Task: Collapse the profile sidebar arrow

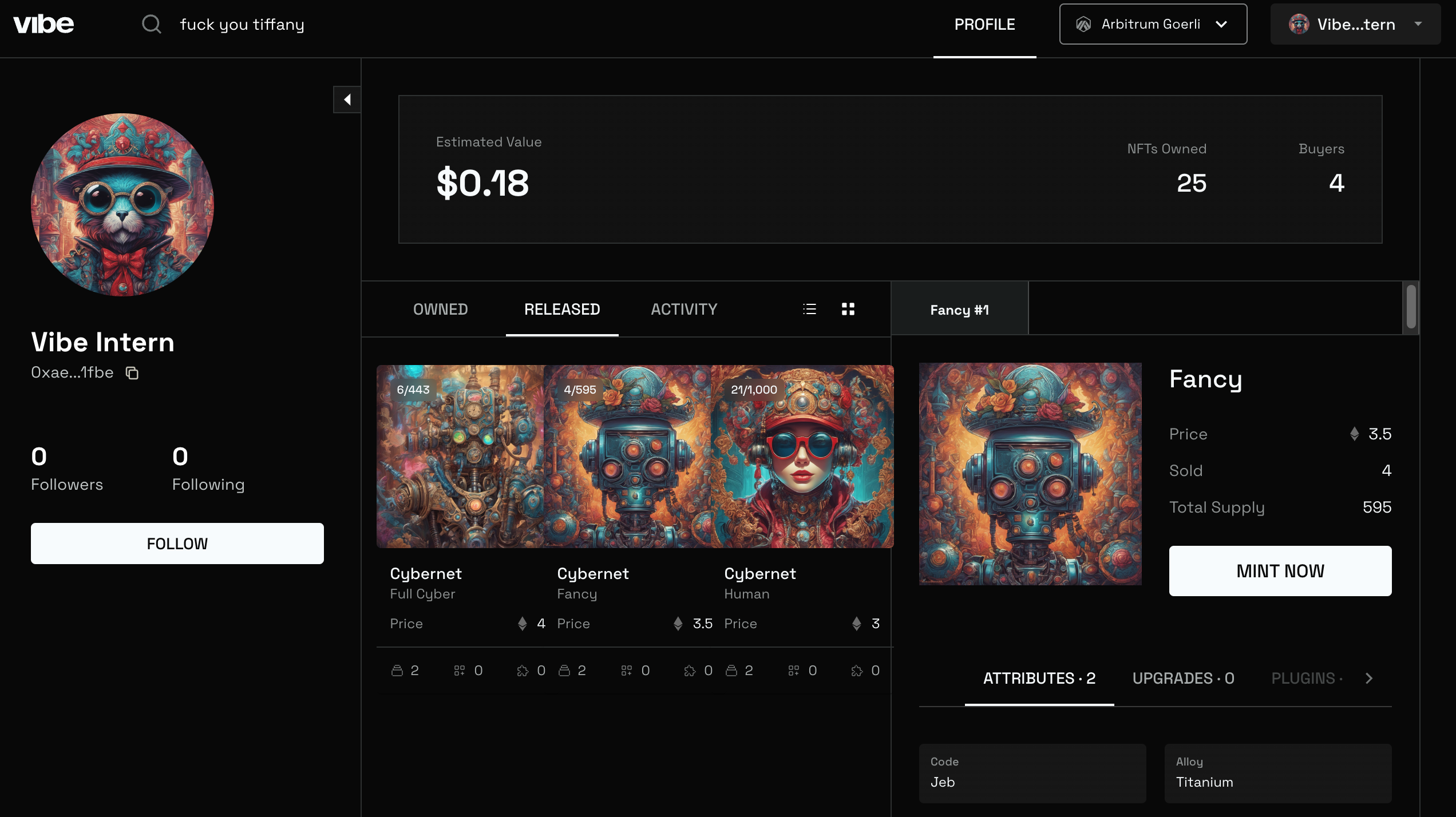Action: tap(347, 100)
